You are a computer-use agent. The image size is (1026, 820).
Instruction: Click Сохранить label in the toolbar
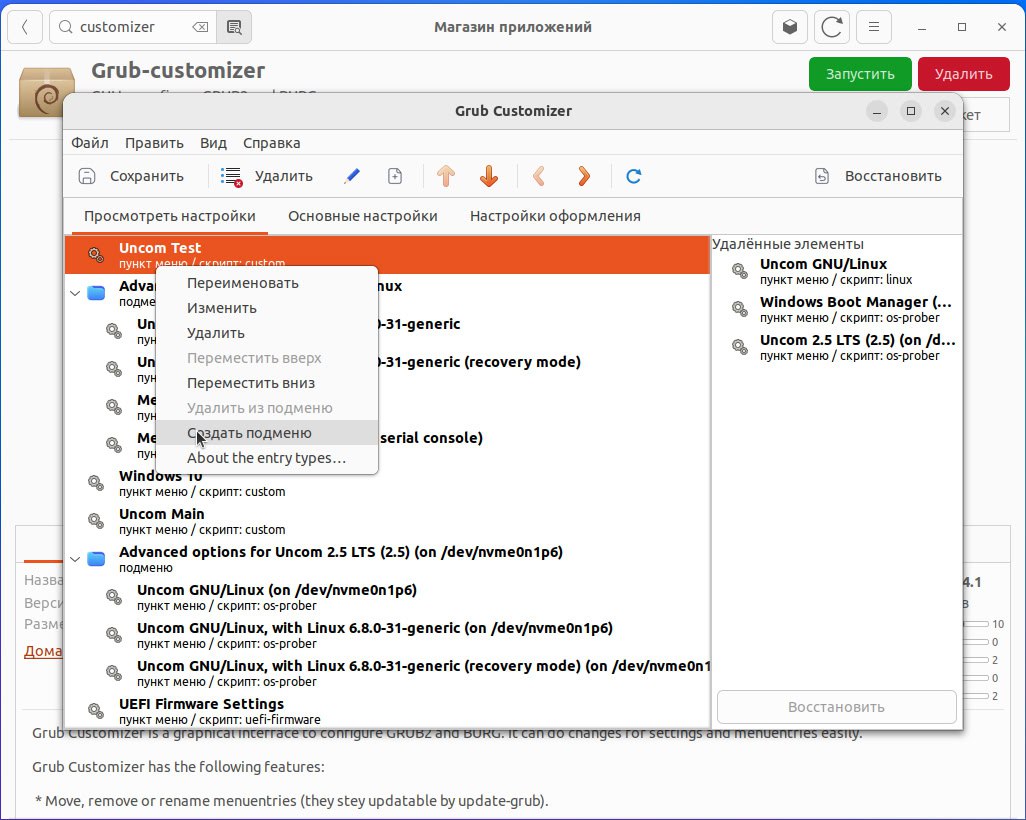(147, 176)
